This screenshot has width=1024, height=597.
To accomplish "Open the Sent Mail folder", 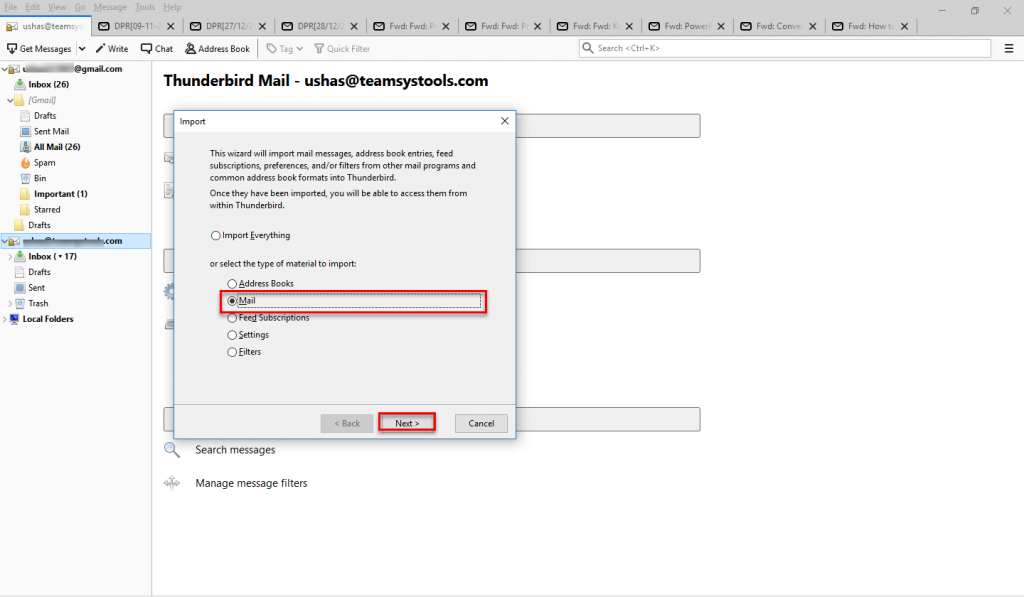I will tap(51, 131).
